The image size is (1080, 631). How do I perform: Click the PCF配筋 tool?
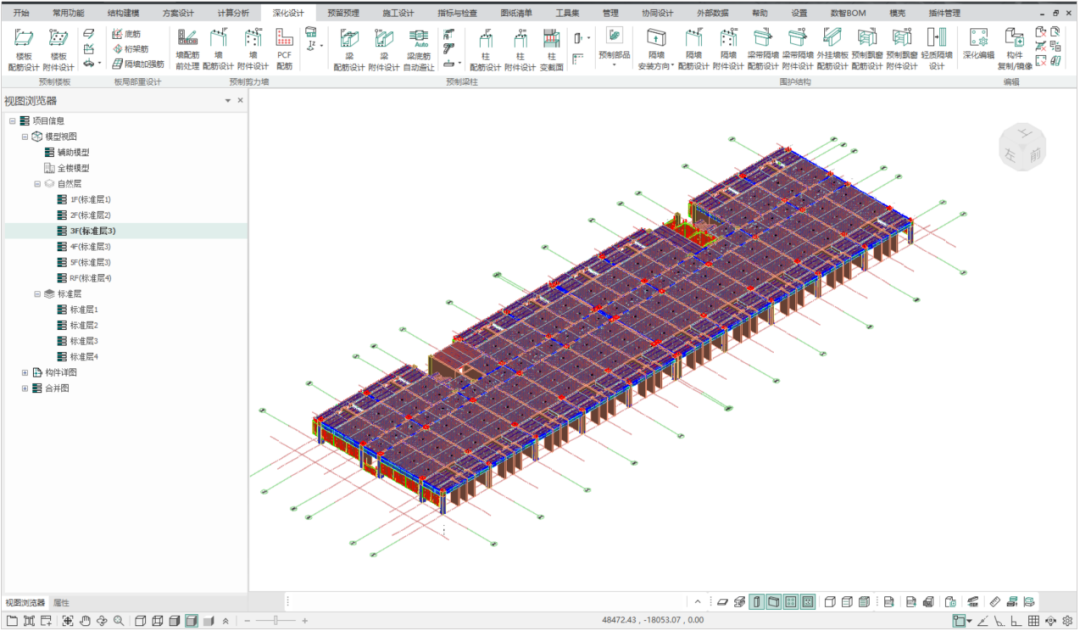284,50
